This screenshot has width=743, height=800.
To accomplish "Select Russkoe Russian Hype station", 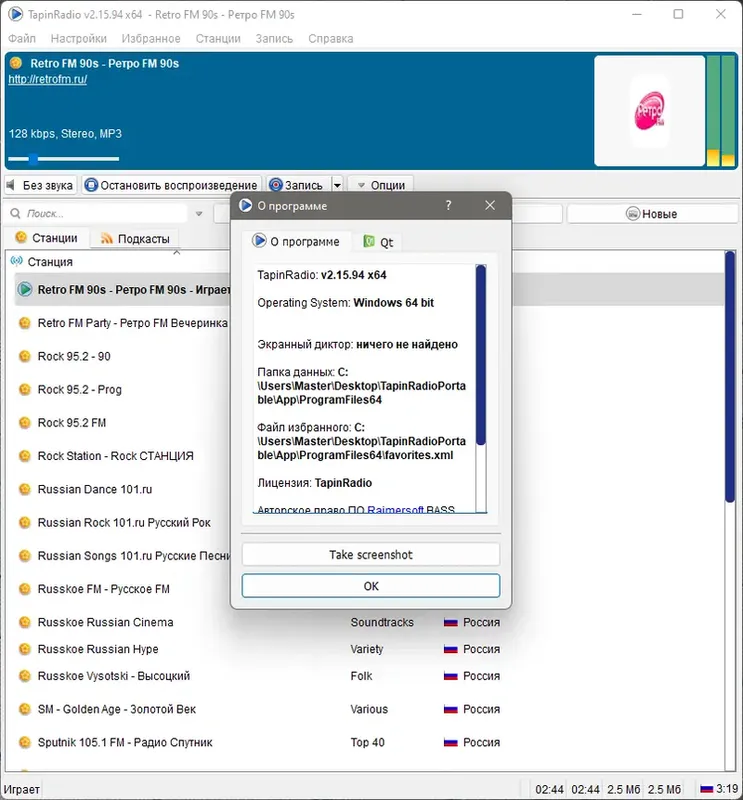I will pyautogui.click(x=98, y=649).
